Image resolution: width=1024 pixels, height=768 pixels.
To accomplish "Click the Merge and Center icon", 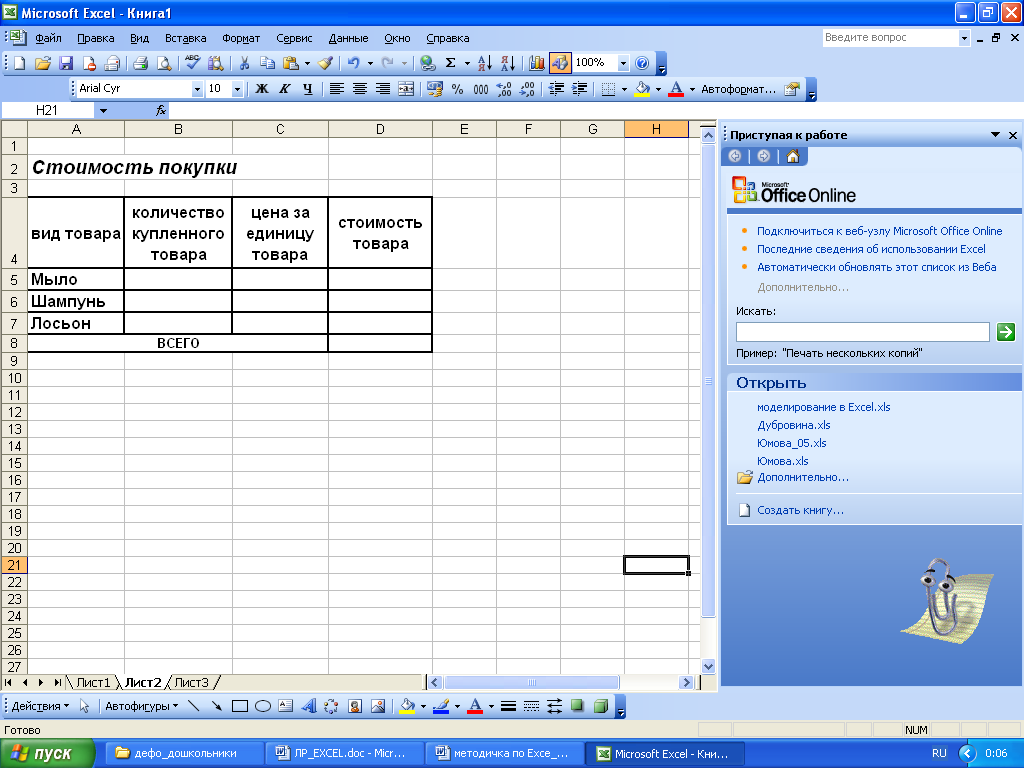I will tap(406, 89).
